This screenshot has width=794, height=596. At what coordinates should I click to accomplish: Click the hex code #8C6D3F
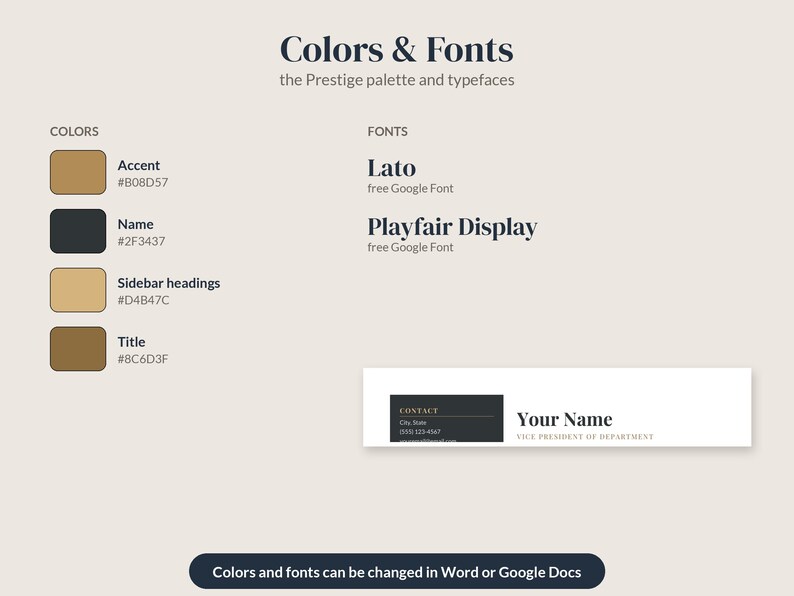pos(143,359)
